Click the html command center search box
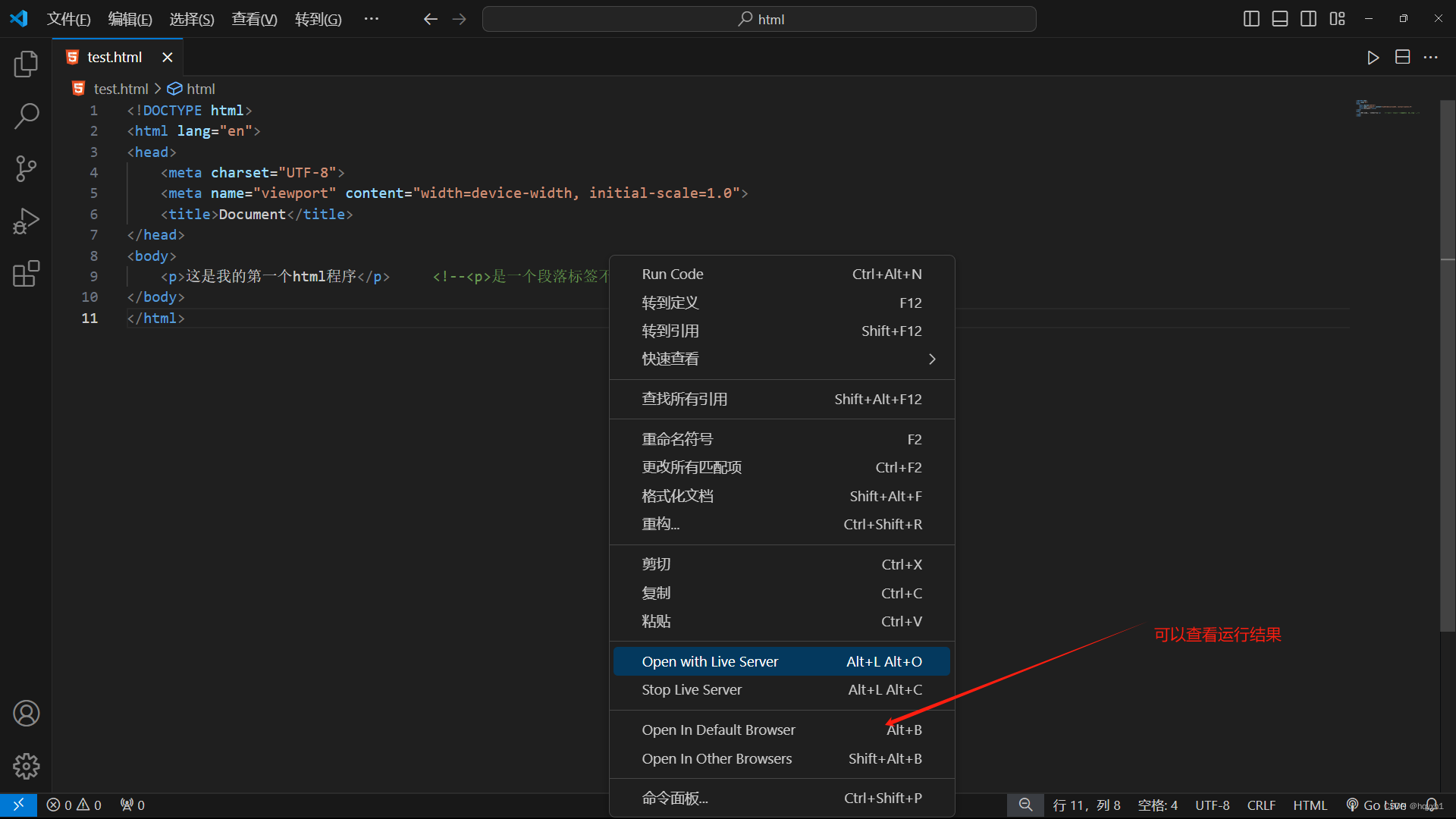The width and height of the screenshot is (1456, 819). pos(759,19)
